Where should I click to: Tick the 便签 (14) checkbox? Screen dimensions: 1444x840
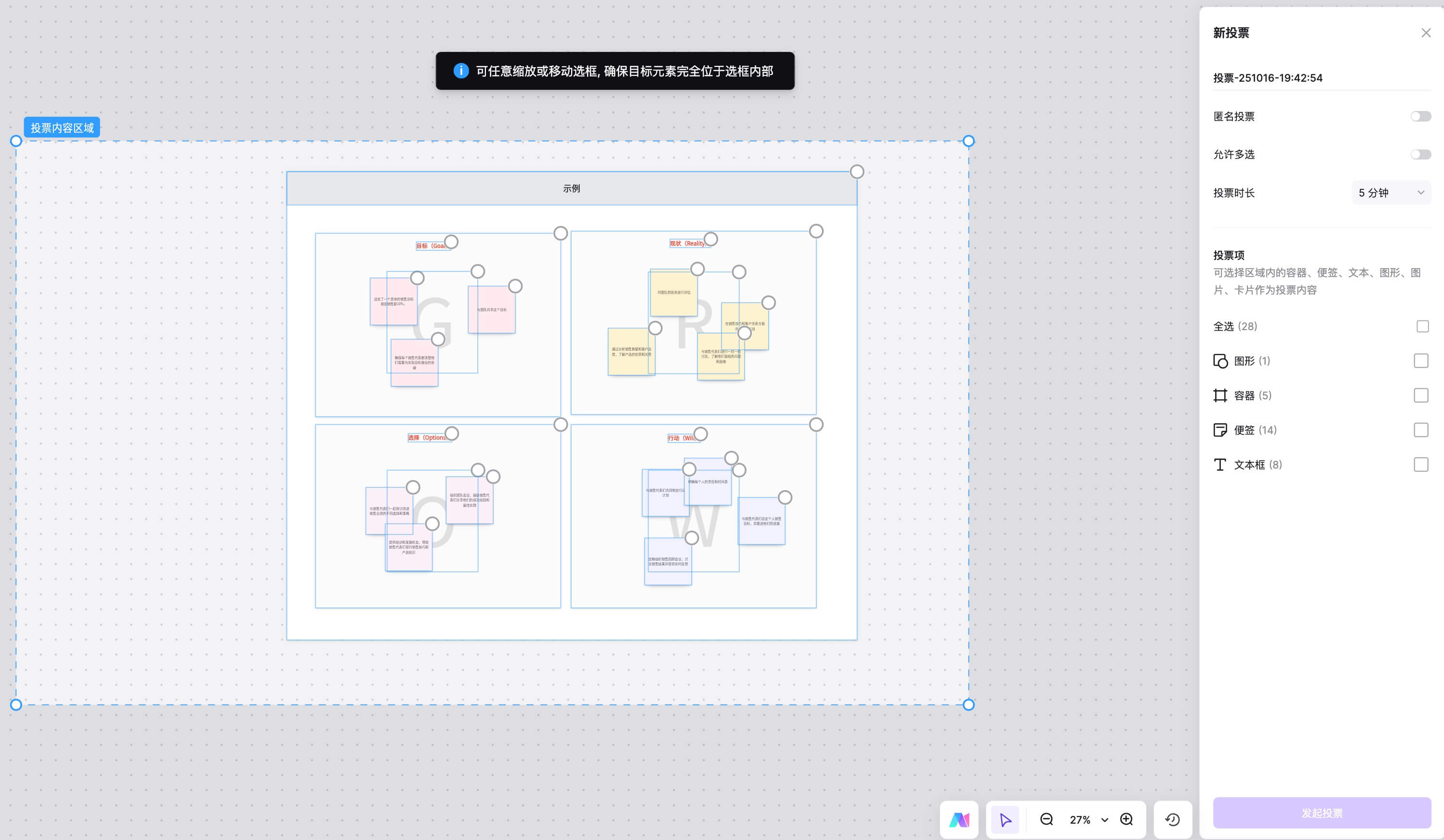point(1420,430)
